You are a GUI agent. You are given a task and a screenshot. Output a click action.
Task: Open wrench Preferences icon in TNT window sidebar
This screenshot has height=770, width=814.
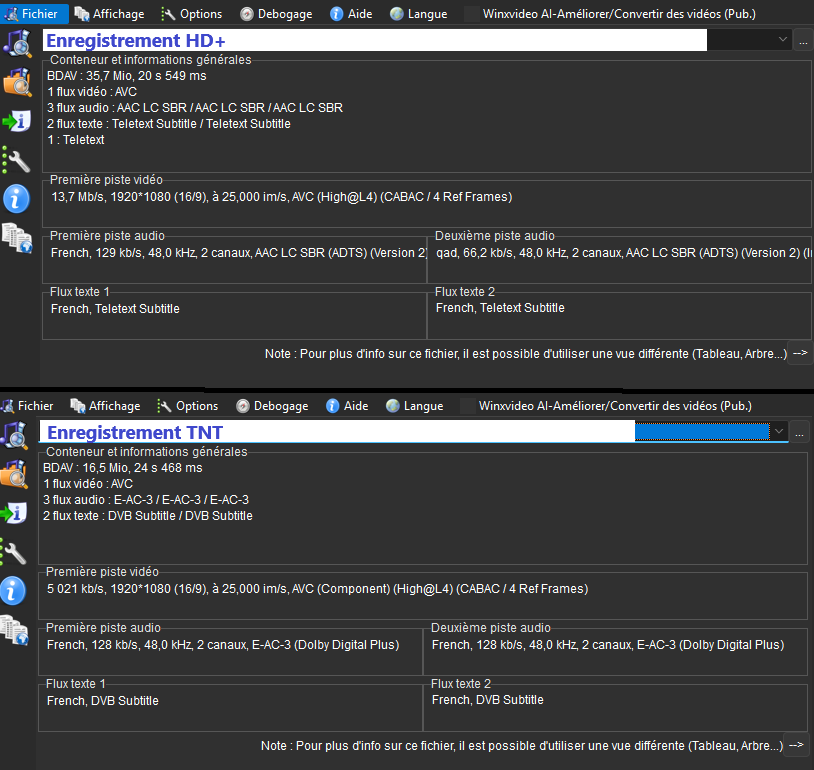pyautogui.click(x=13, y=552)
